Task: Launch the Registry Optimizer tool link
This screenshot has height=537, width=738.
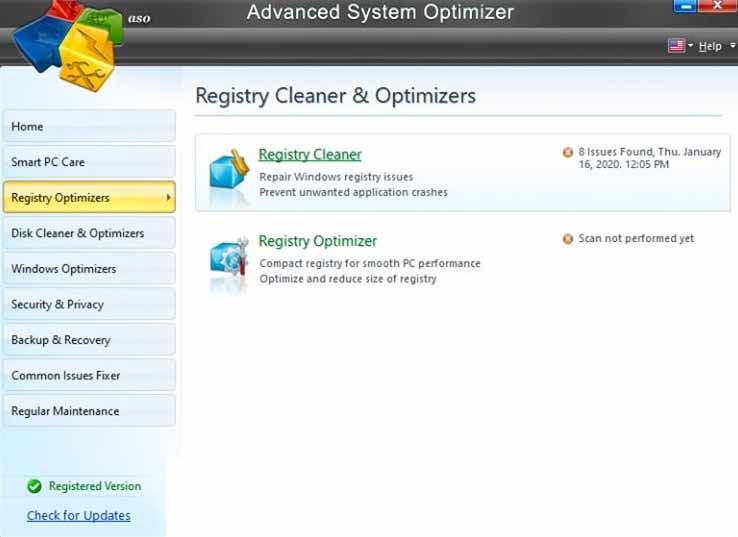Action: (x=318, y=241)
